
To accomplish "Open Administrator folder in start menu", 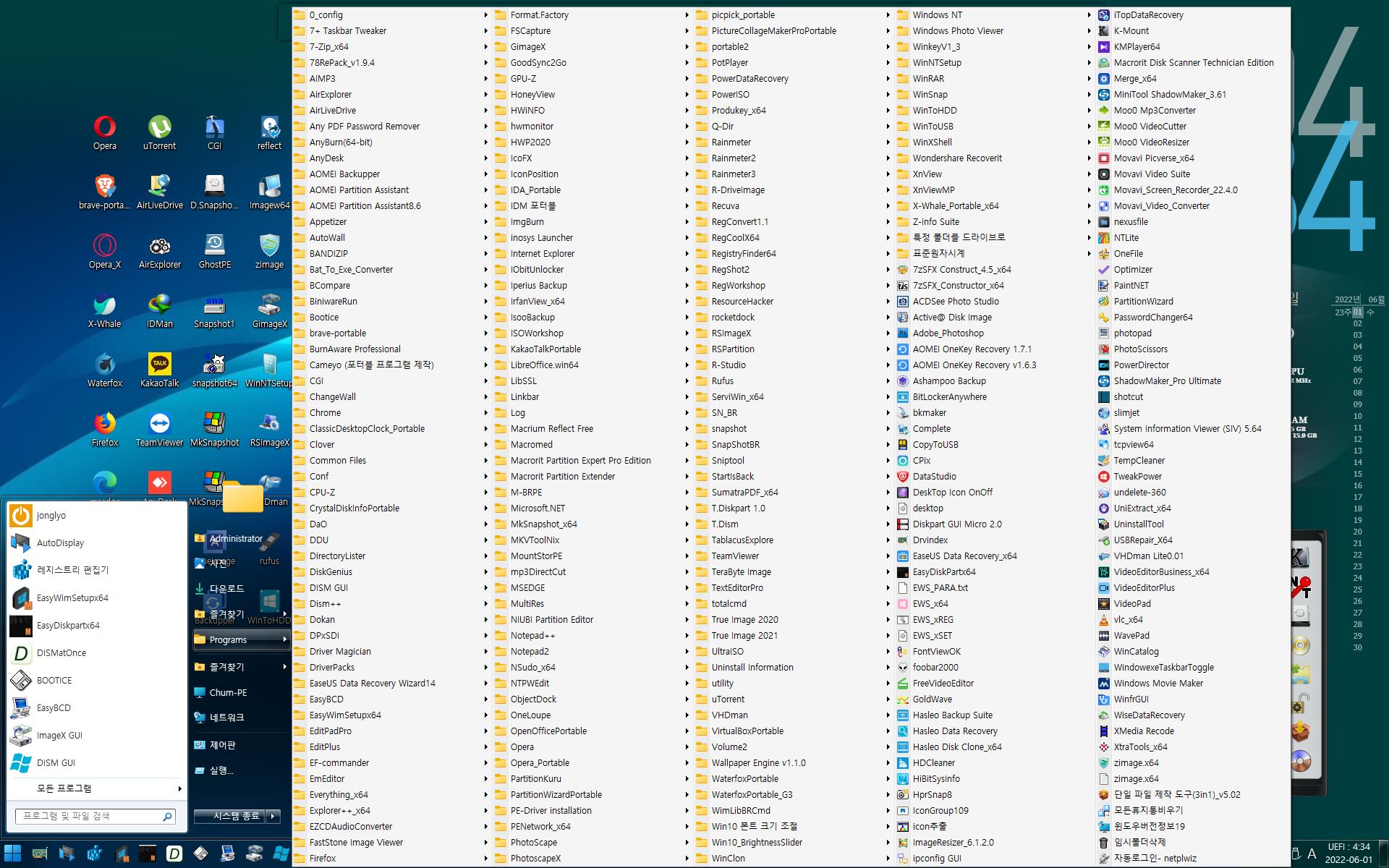I will click(241, 538).
